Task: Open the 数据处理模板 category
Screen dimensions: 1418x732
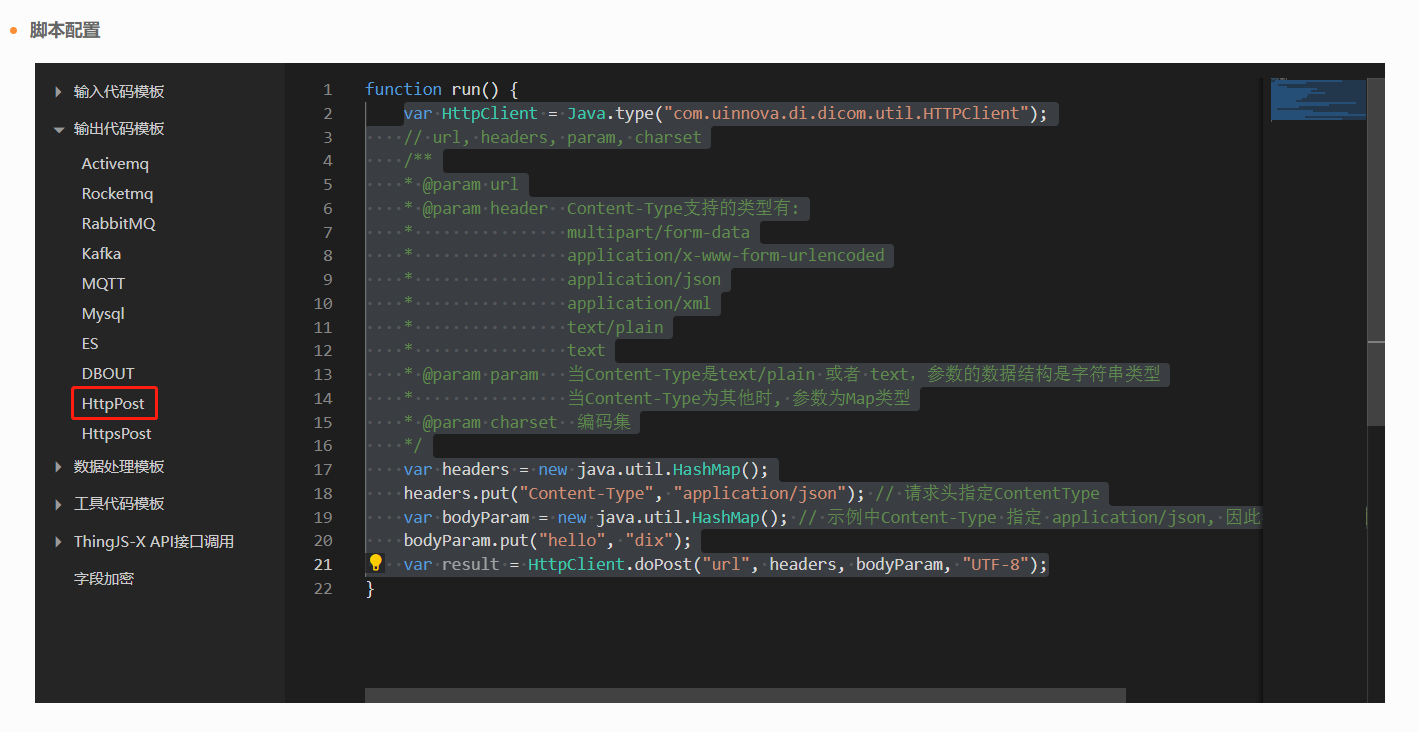Action: (x=119, y=467)
